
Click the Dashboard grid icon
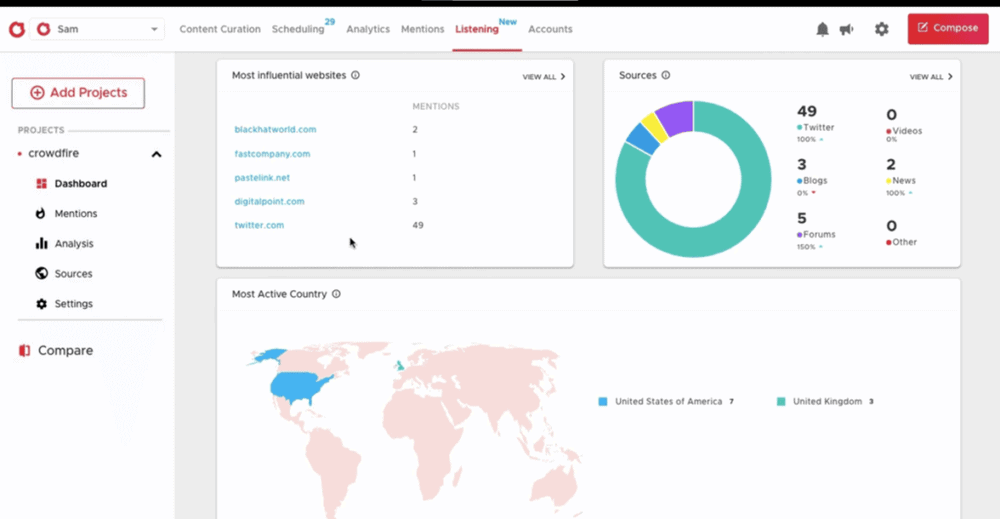pyautogui.click(x=41, y=184)
